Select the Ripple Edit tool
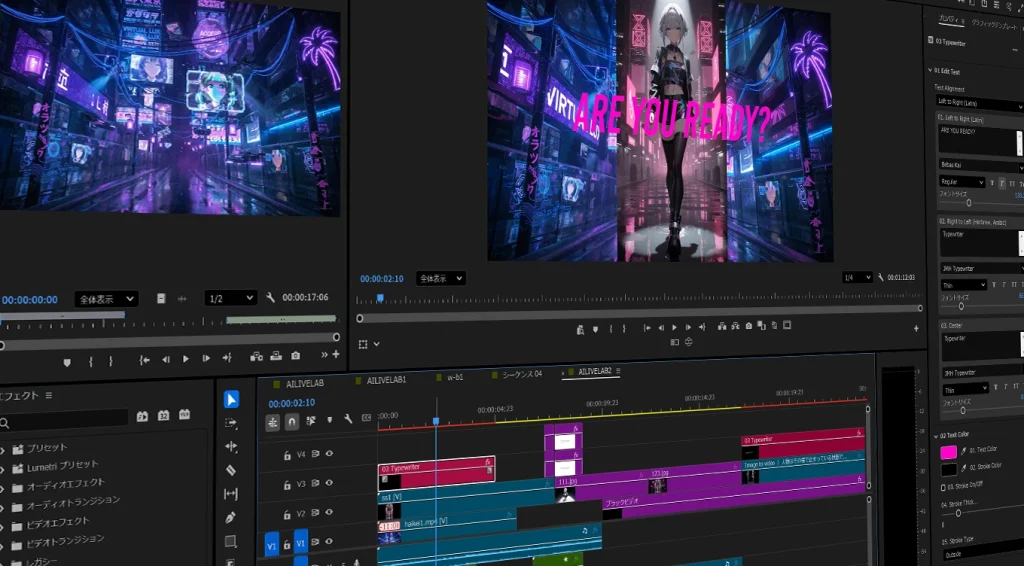This screenshot has width=1024, height=566. [231, 446]
